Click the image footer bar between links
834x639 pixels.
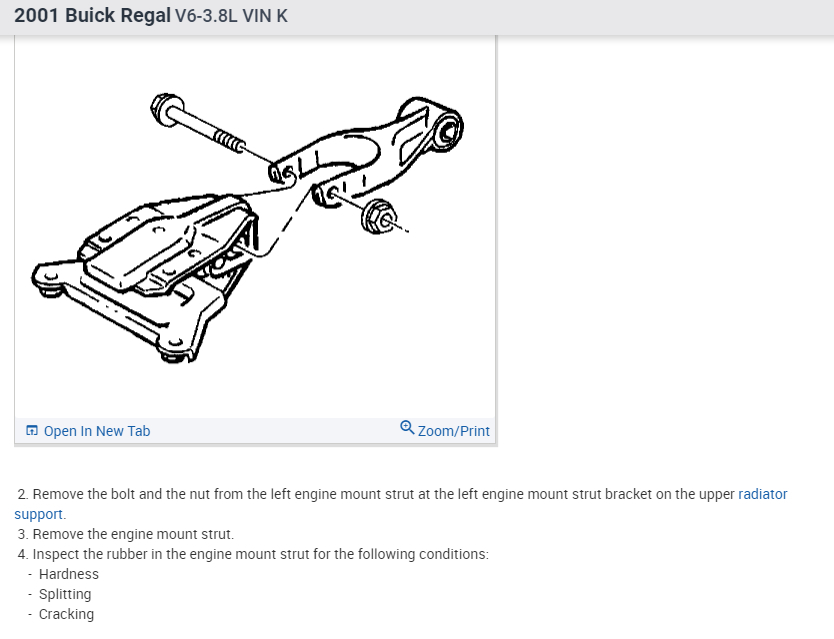pos(275,431)
